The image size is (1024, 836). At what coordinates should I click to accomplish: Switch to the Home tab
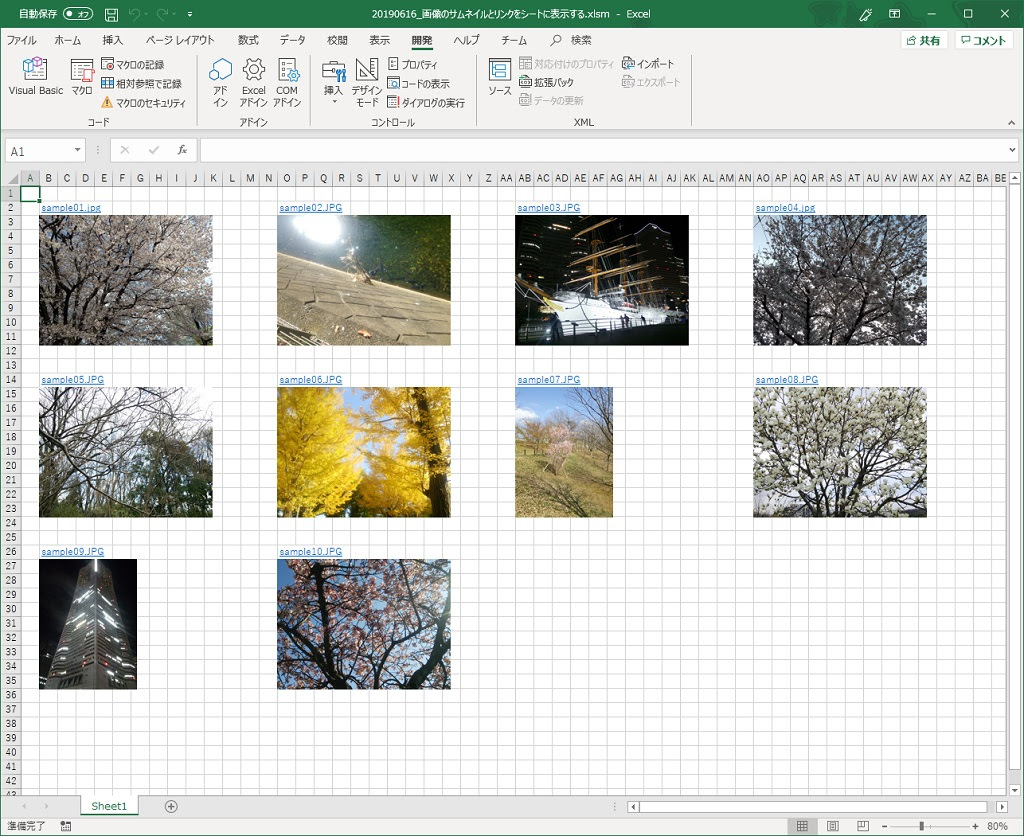pos(67,40)
